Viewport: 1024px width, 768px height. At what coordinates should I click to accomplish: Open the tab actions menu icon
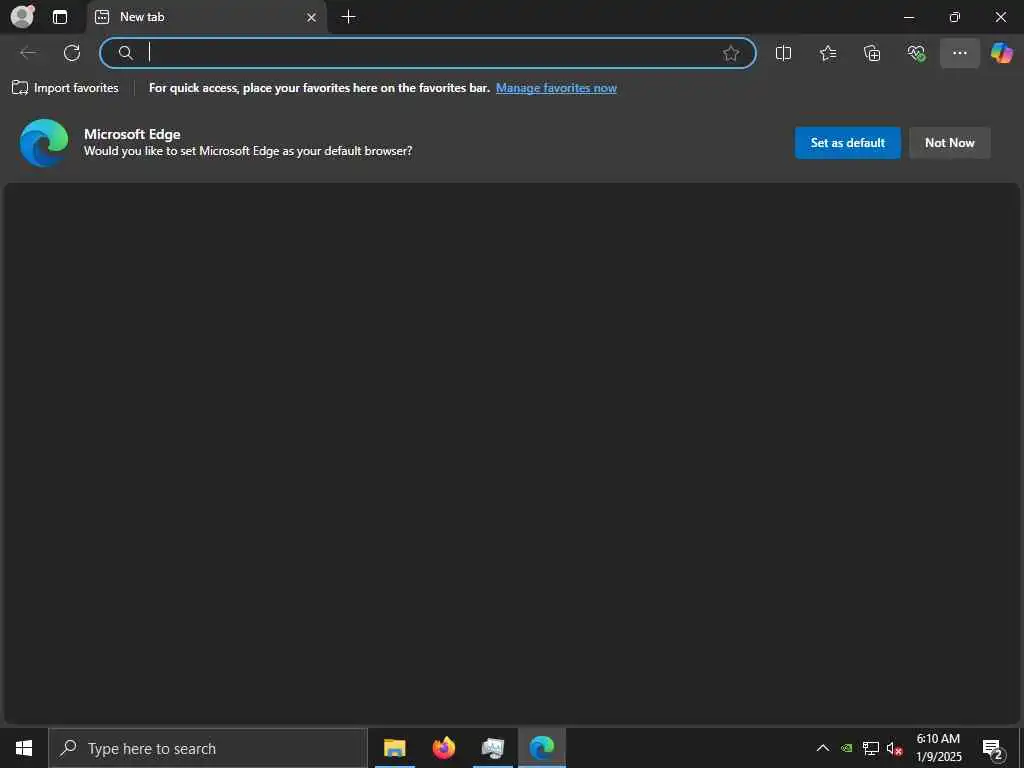pyautogui.click(x=60, y=17)
